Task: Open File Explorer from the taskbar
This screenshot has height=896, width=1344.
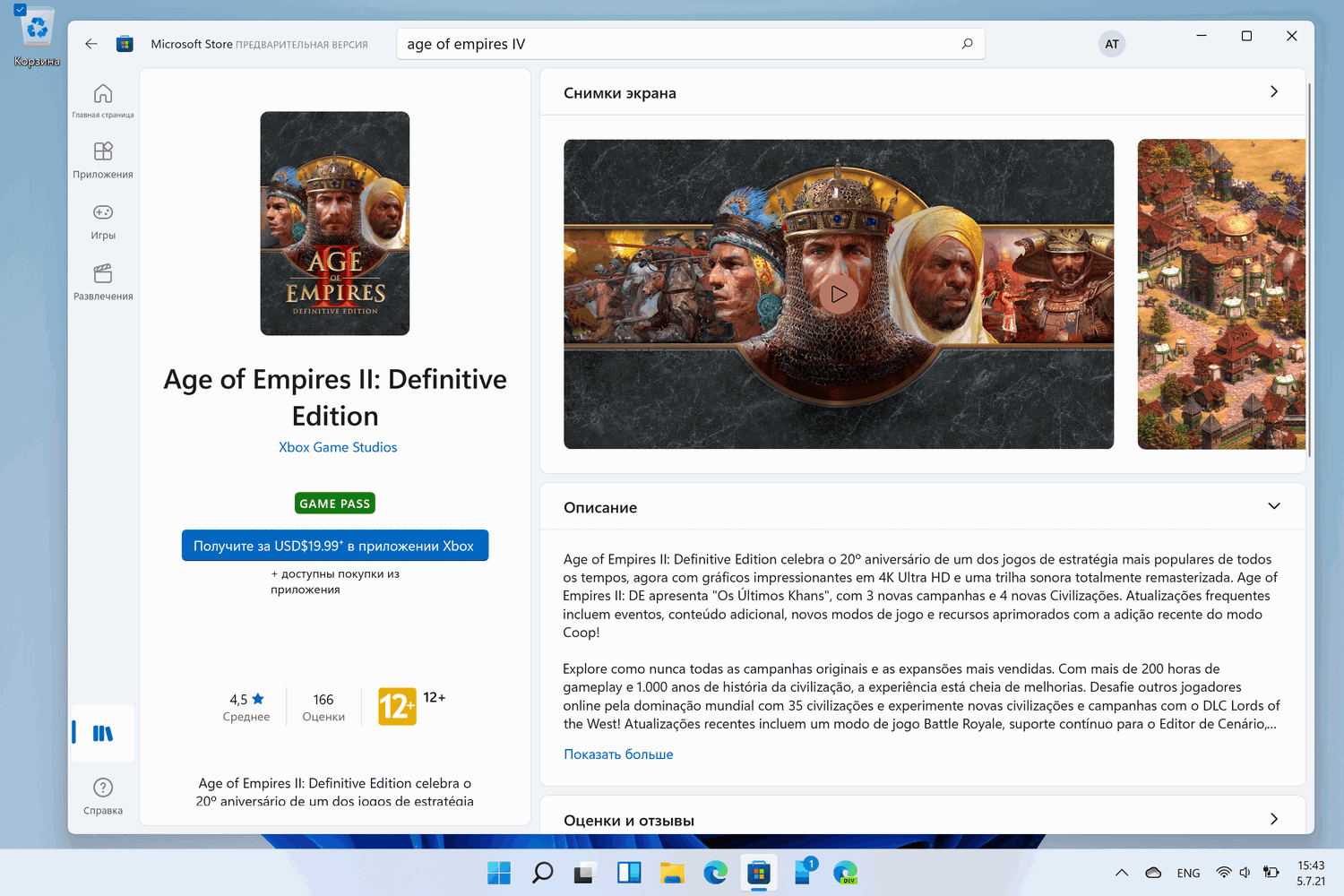Action: pos(672,873)
